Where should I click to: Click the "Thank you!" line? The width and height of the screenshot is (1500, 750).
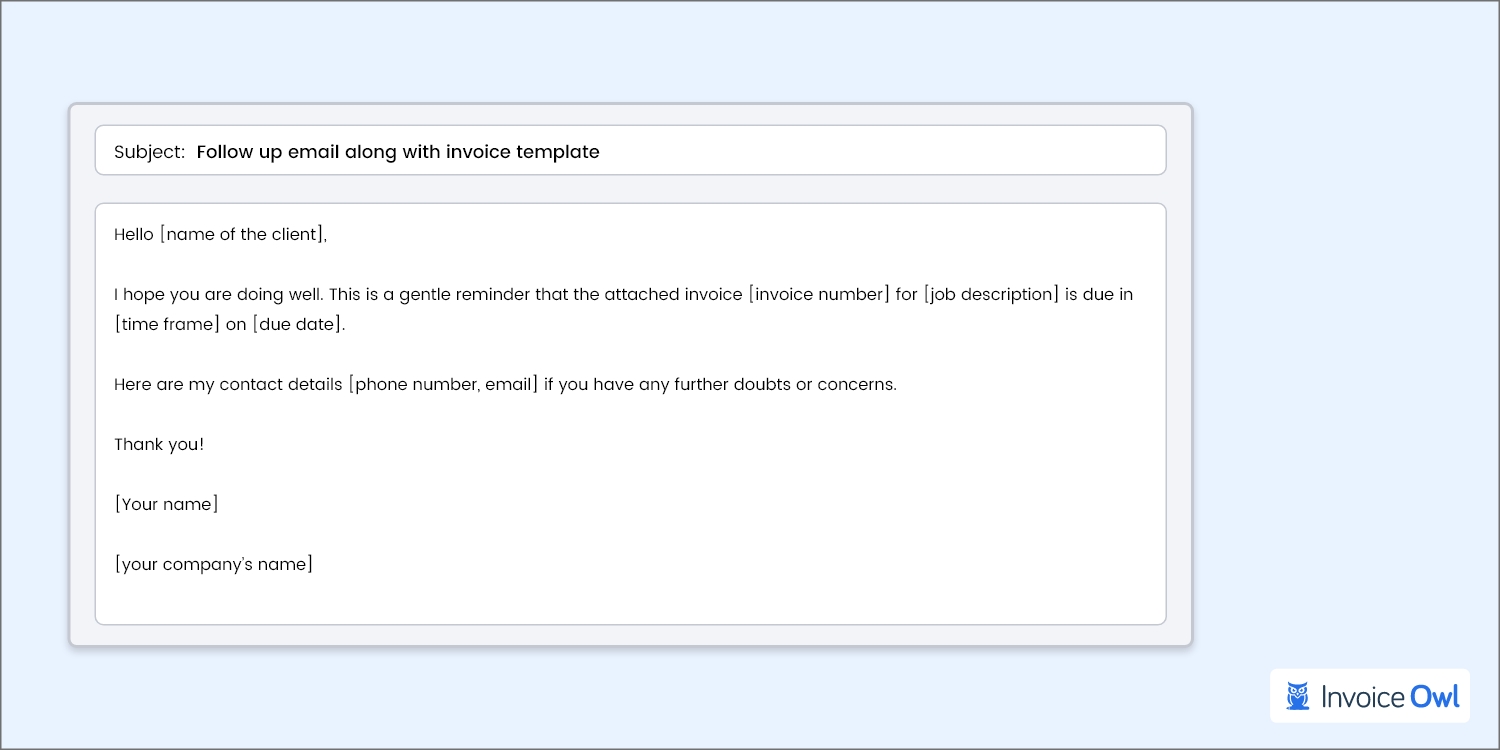(159, 445)
